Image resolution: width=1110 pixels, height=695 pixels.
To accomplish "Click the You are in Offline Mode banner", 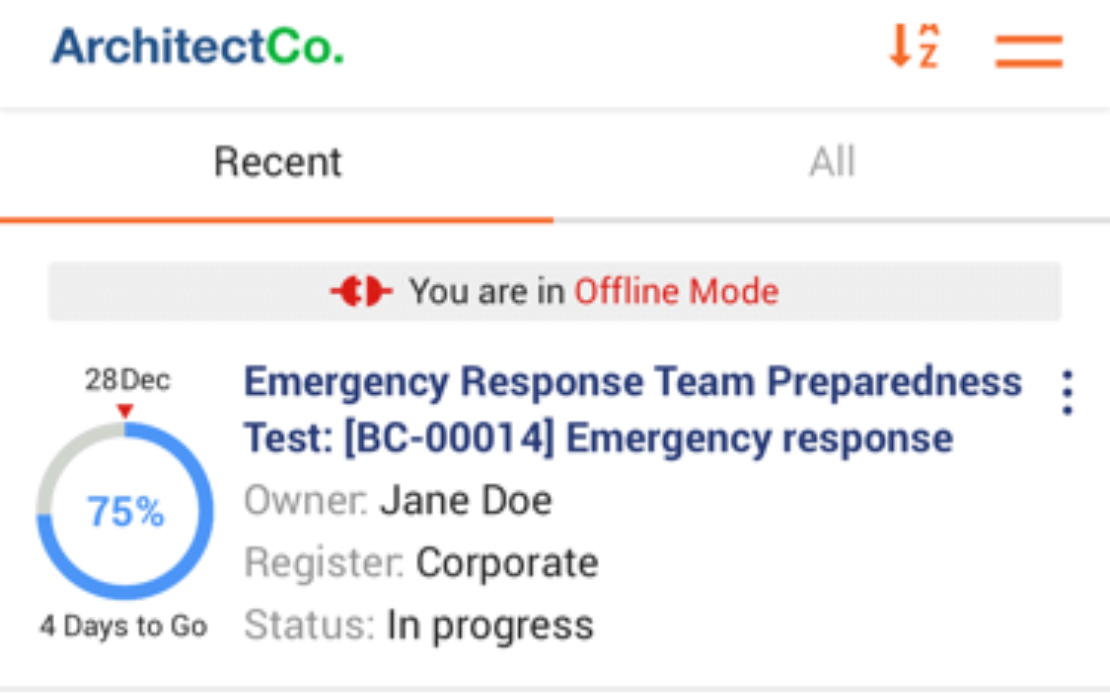I will [554, 292].
